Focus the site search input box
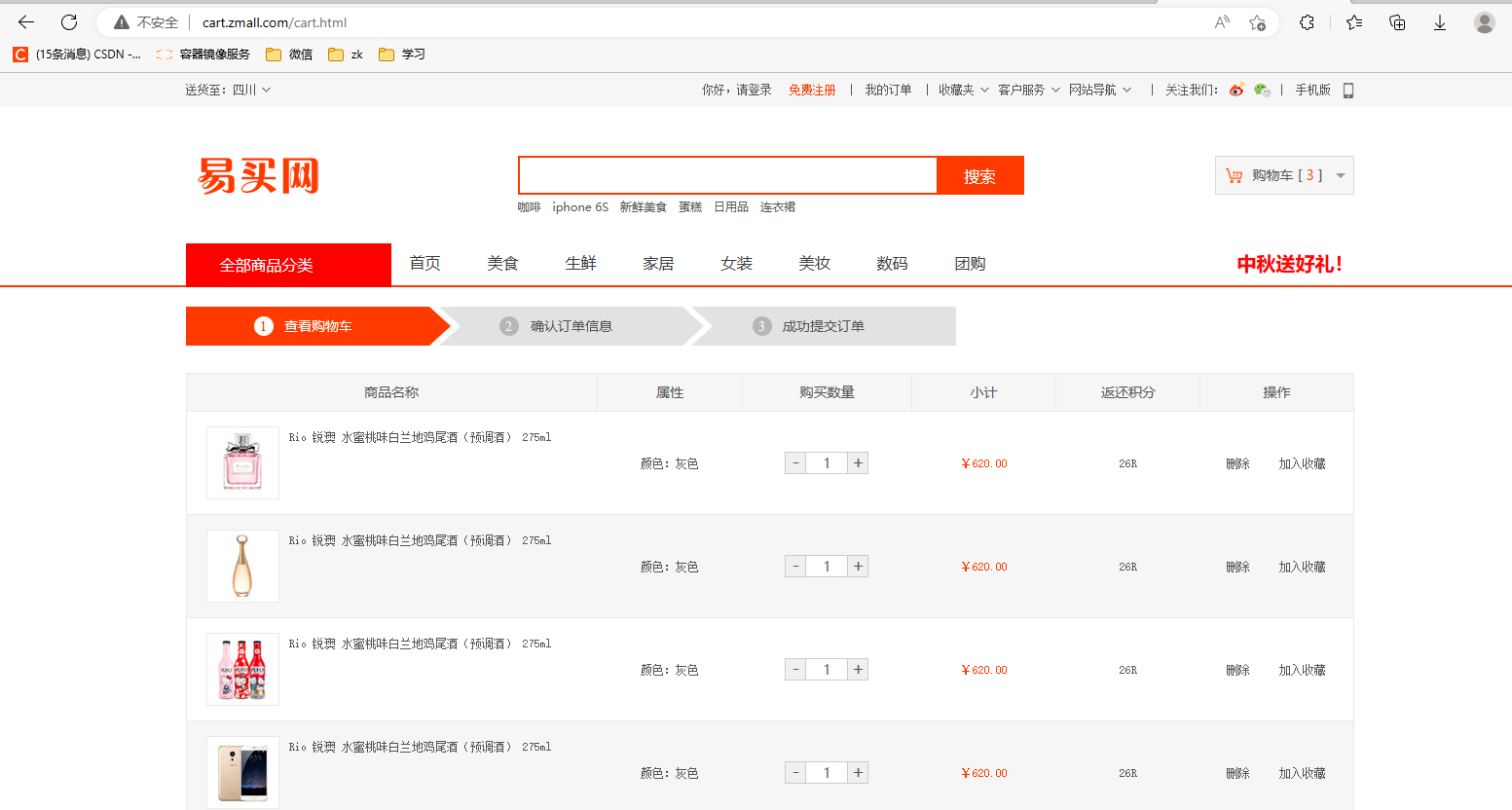The image size is (1512, 810). [727, 175]
